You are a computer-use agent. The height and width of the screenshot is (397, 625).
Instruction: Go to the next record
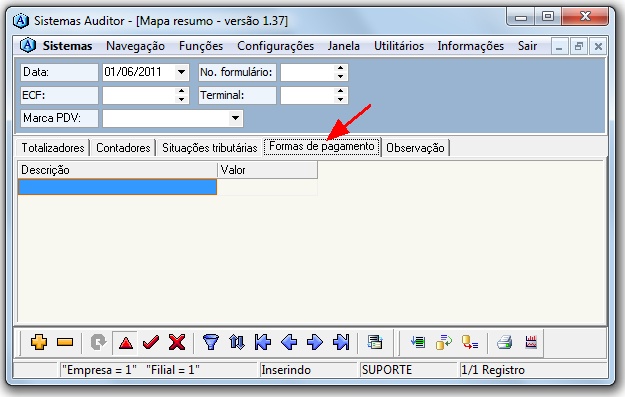pos(315,342)
